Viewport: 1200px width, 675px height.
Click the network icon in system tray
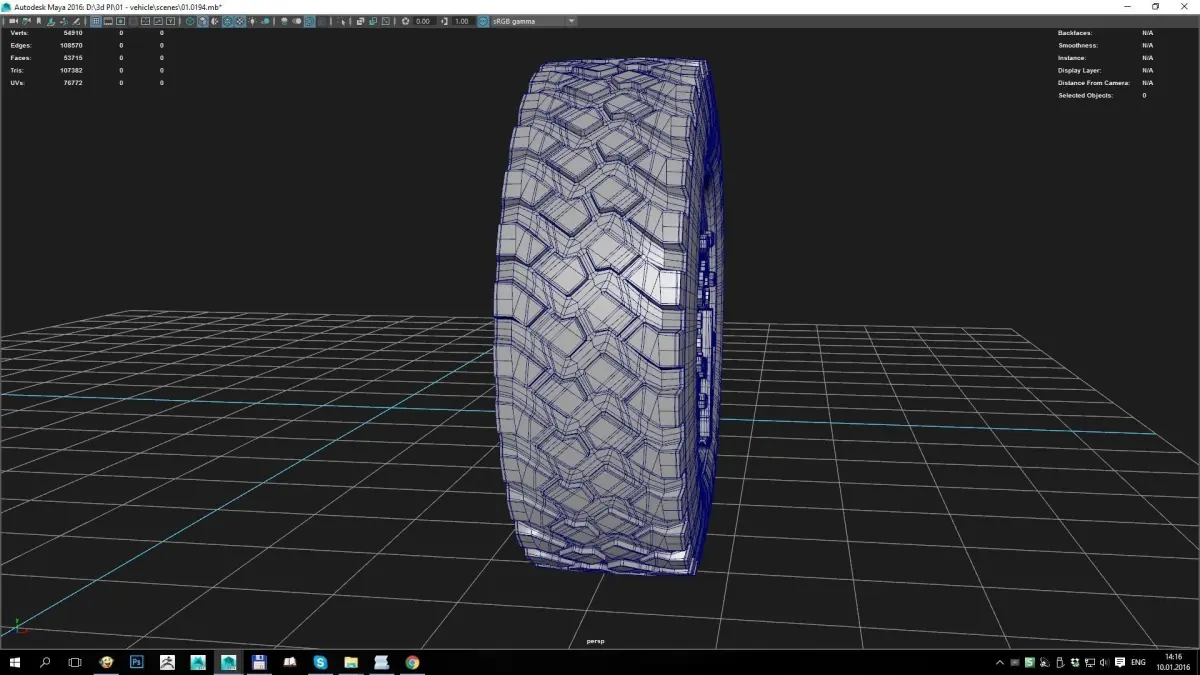point(1090,662)
